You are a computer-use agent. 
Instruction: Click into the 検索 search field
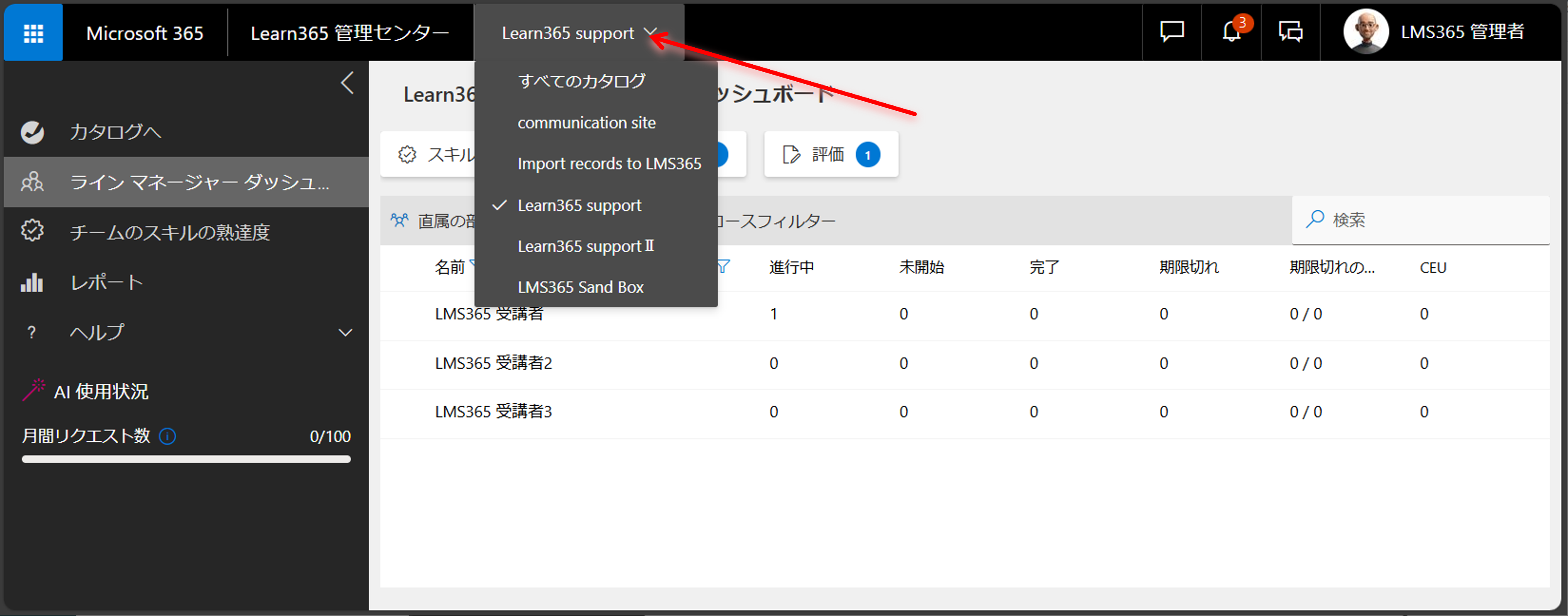click(x=1421, y=220)
